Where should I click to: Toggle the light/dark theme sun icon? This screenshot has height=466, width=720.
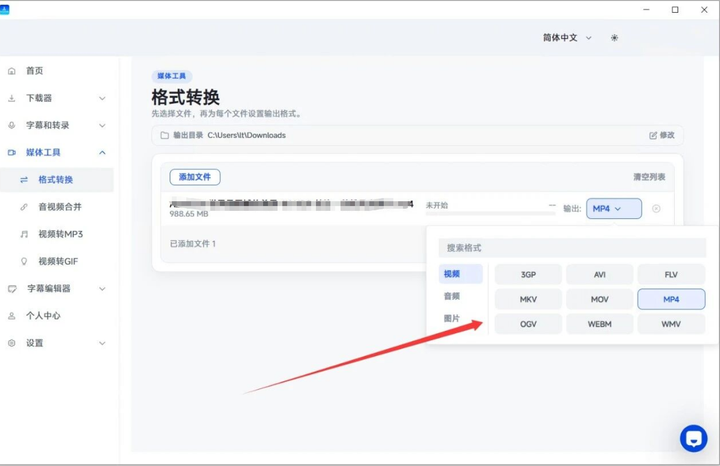(x=614, y=38)
